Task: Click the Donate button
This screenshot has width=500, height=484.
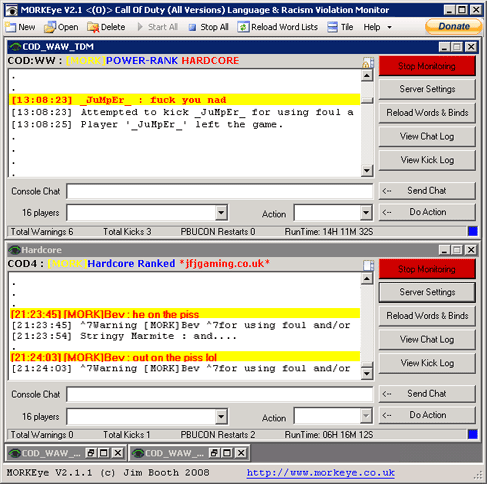Action: click(x=454, y=27)
